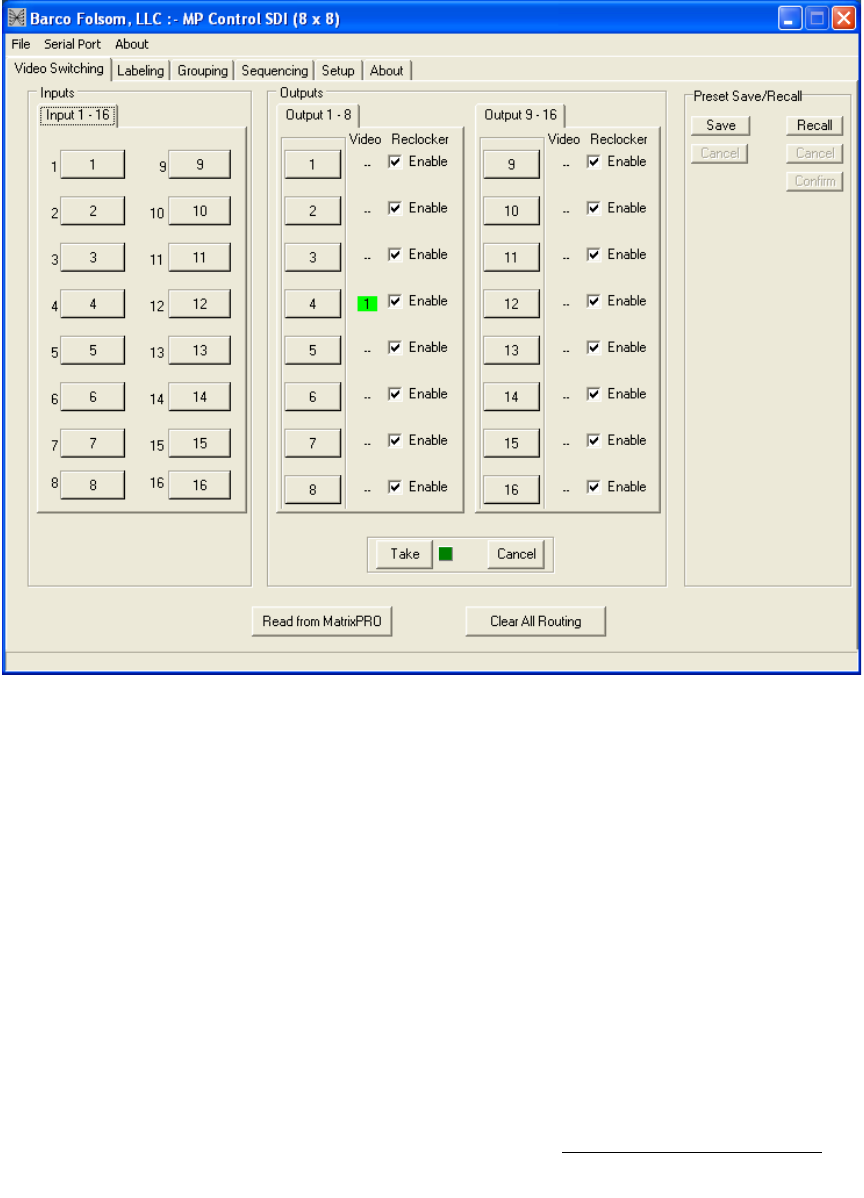Click the Take button
864x1198 pixels.
click(405, 554)
